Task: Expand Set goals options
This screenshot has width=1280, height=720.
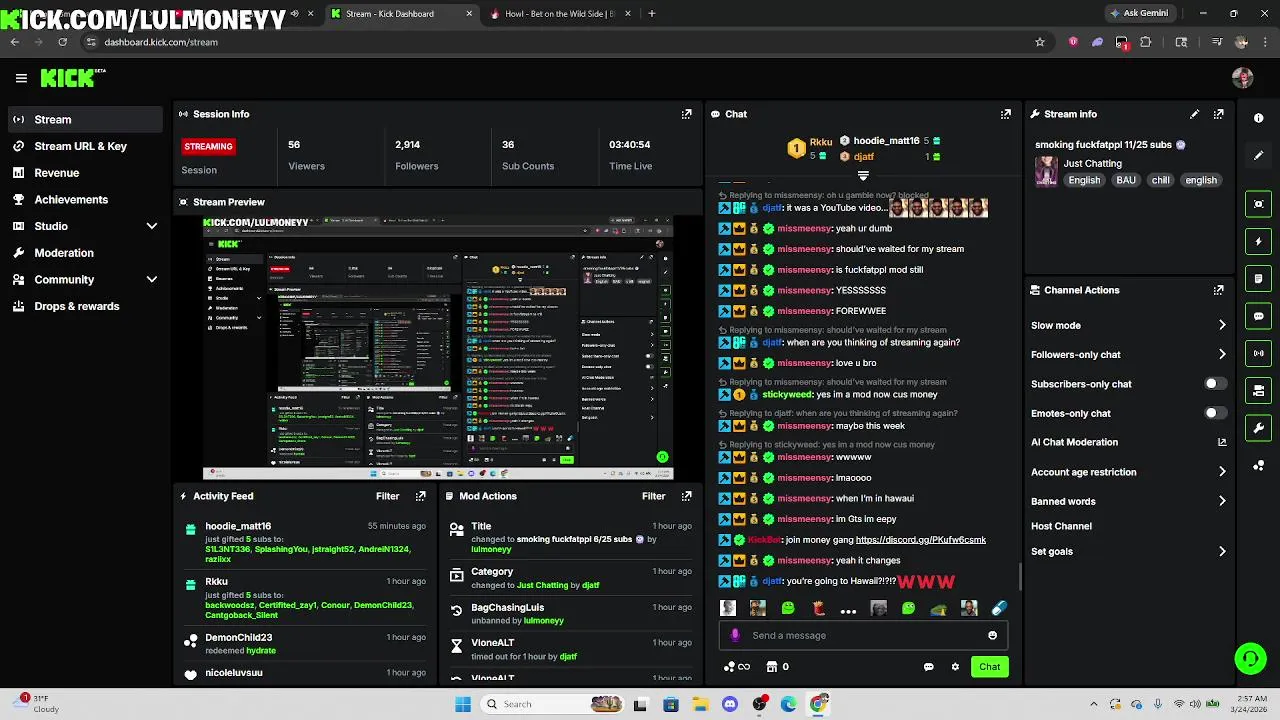Action: (x=1222, y=551)
